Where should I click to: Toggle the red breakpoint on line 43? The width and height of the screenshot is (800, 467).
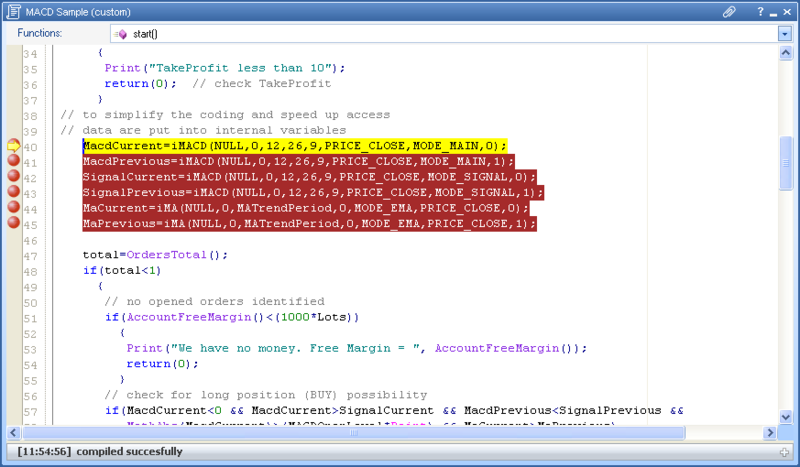[14, 191]
